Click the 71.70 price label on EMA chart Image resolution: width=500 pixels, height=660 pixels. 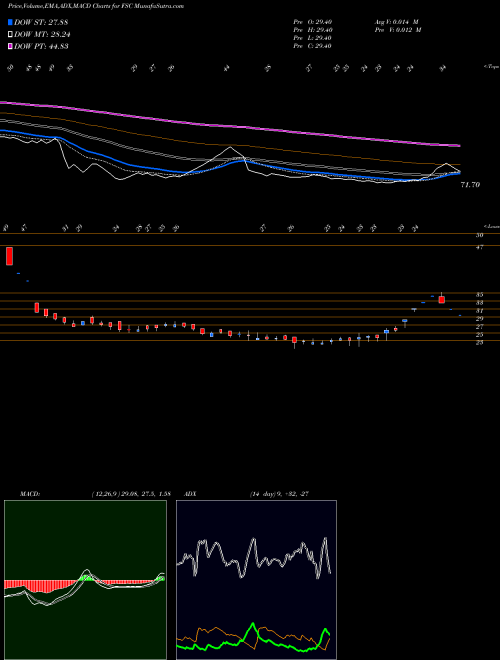(470, 184)
